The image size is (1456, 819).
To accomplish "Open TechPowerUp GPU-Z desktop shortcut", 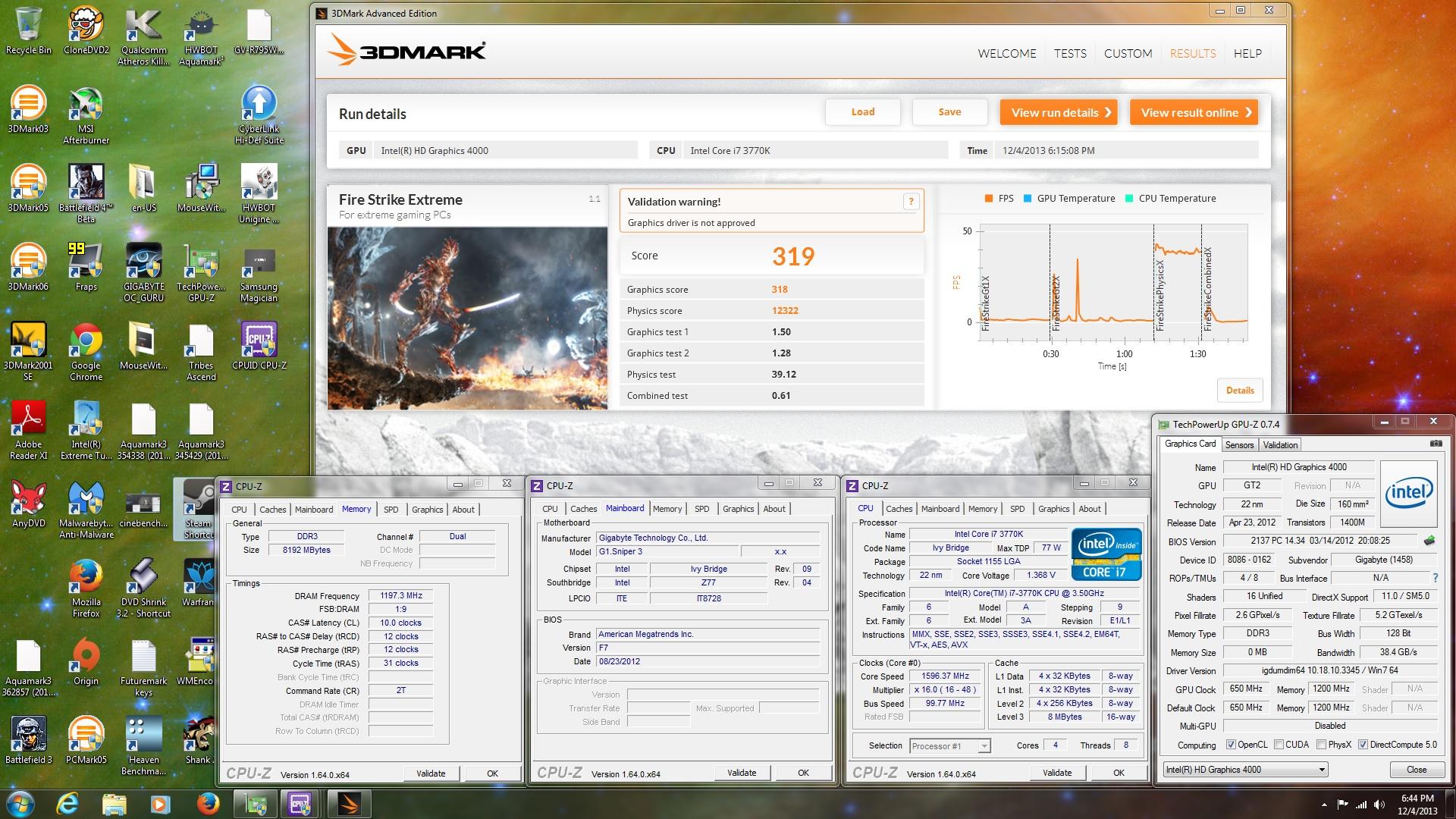I will pos(201,274).
